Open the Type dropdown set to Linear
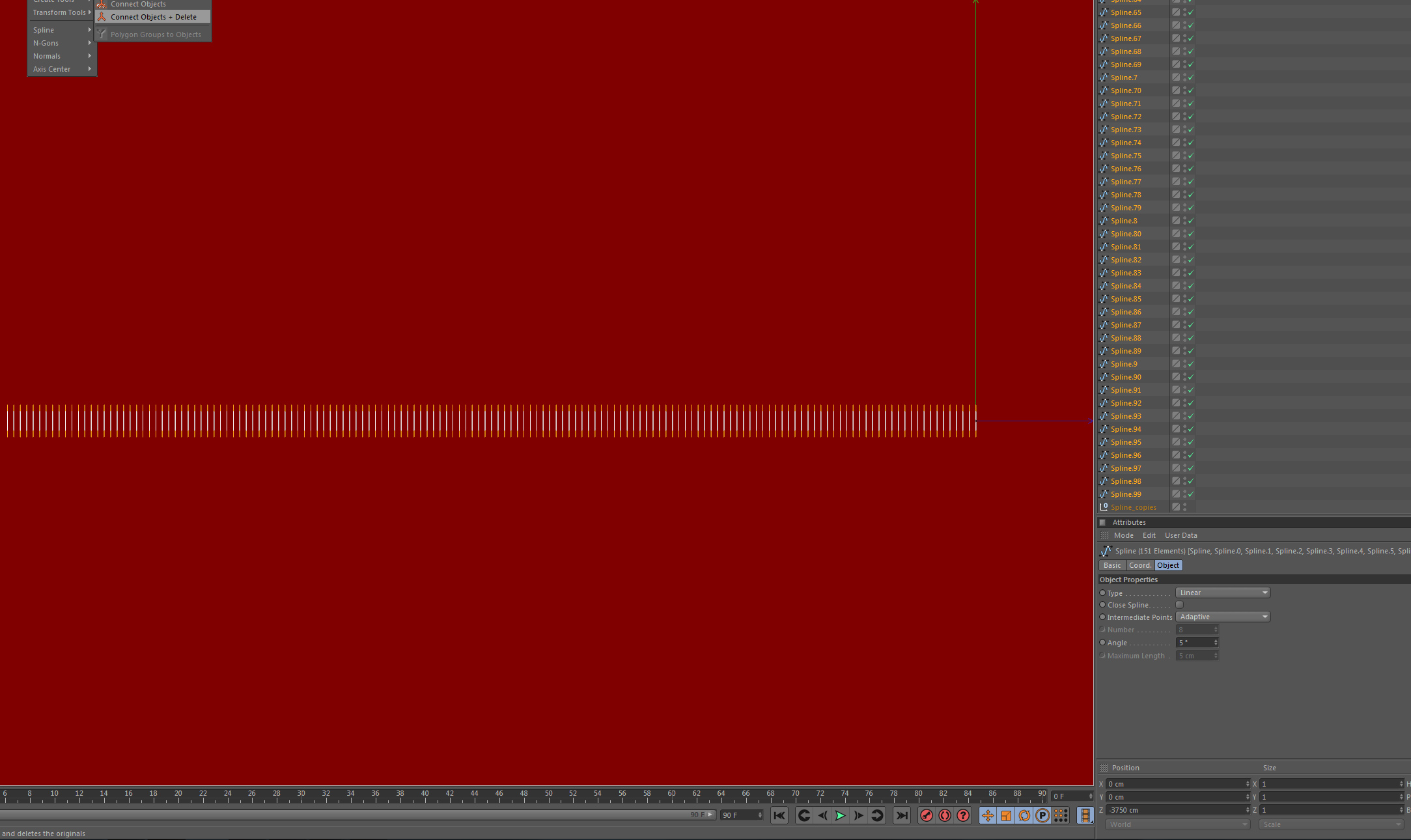This screenshot has height=840, width=1411. [x=1222, y=593]
